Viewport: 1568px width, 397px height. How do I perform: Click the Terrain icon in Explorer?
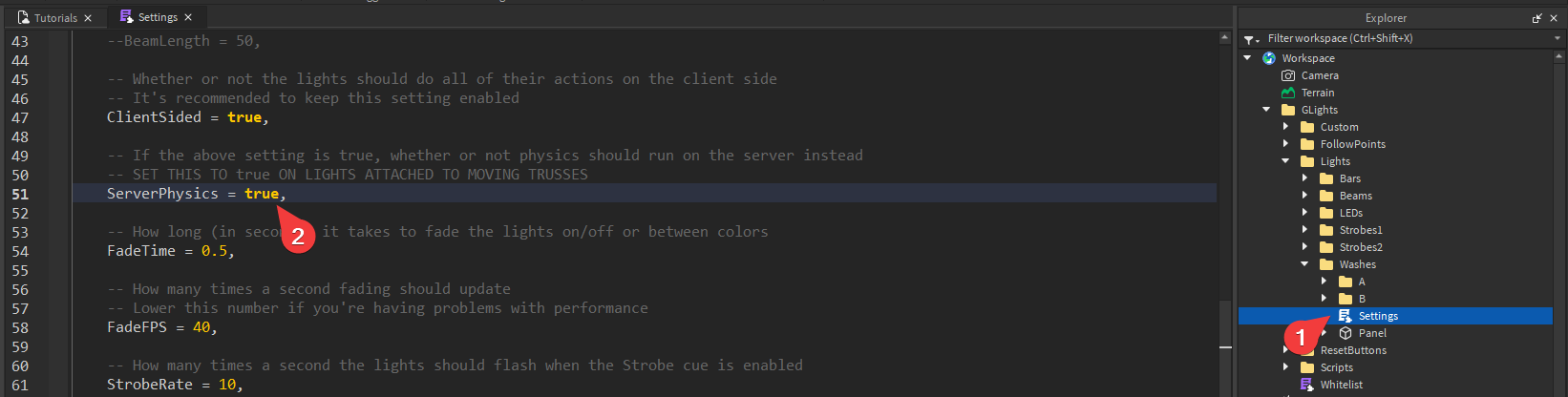click(1288, 93)
